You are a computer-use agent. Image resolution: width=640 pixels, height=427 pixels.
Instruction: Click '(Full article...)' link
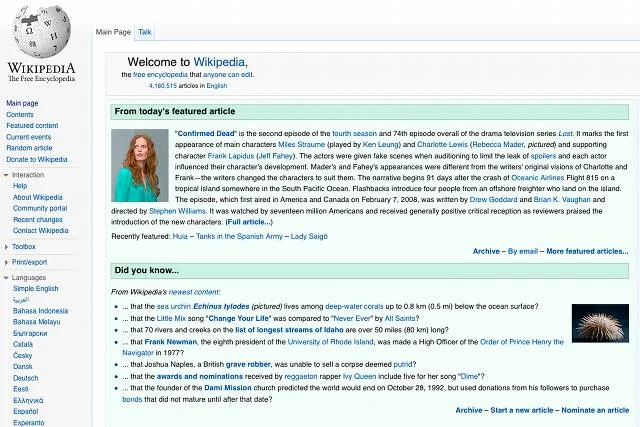point(249,222)
